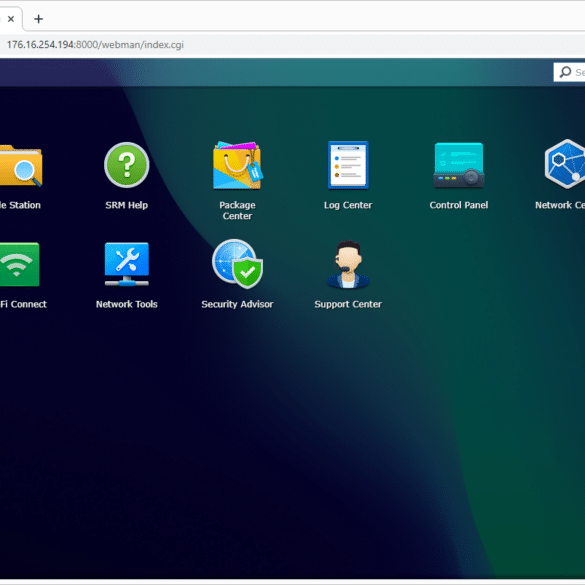Click the "Control Panel" label text
The height and width of the screenshot is (585, 585).
pos(459,205)
